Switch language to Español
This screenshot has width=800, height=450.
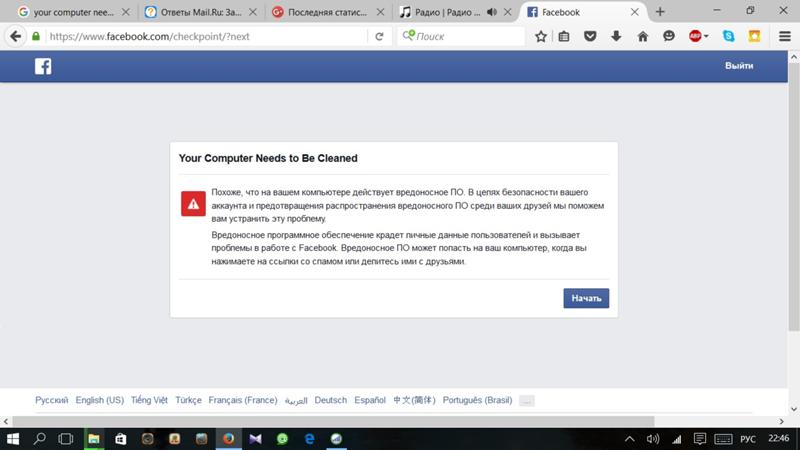coord(370,400)
